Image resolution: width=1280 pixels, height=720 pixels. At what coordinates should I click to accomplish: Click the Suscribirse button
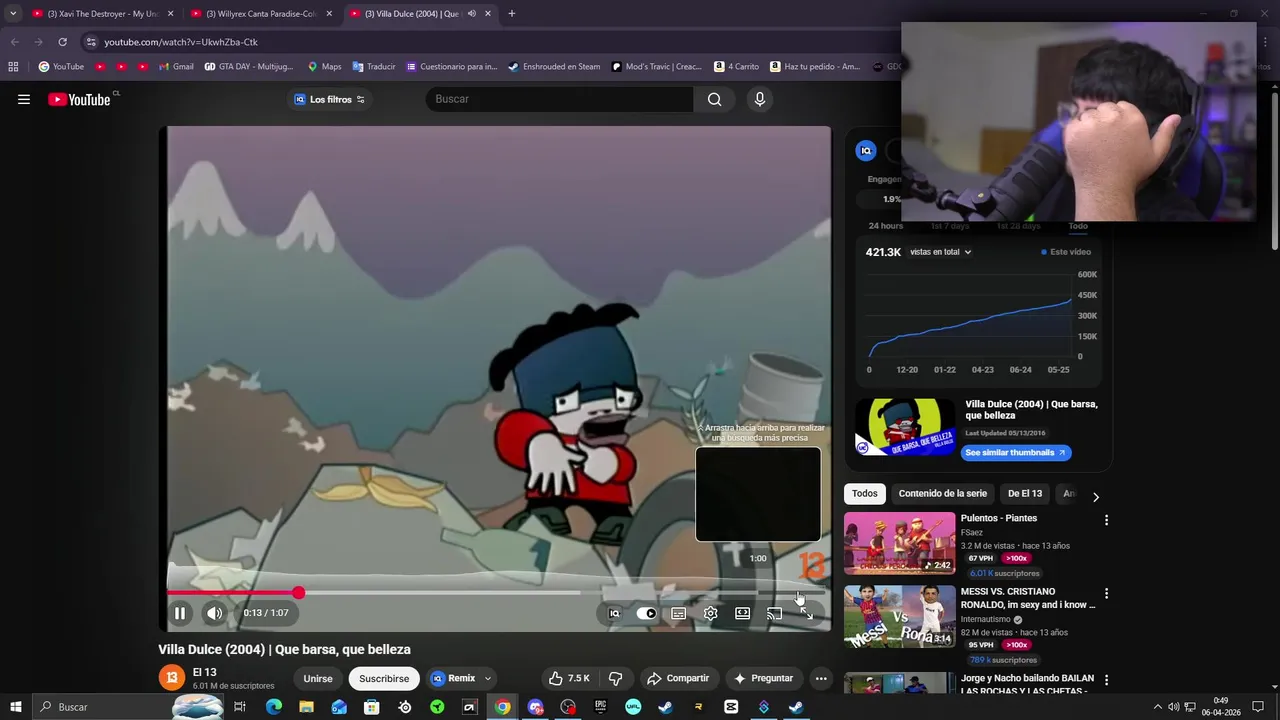tap(384, 678)
